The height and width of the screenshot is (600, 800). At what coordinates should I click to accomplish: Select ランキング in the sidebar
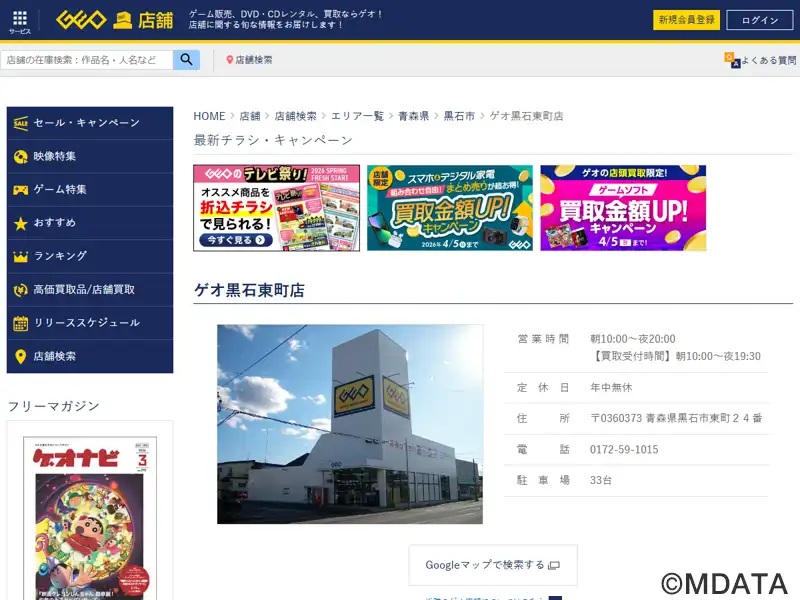pyautogui.click(x=90, y=257)
